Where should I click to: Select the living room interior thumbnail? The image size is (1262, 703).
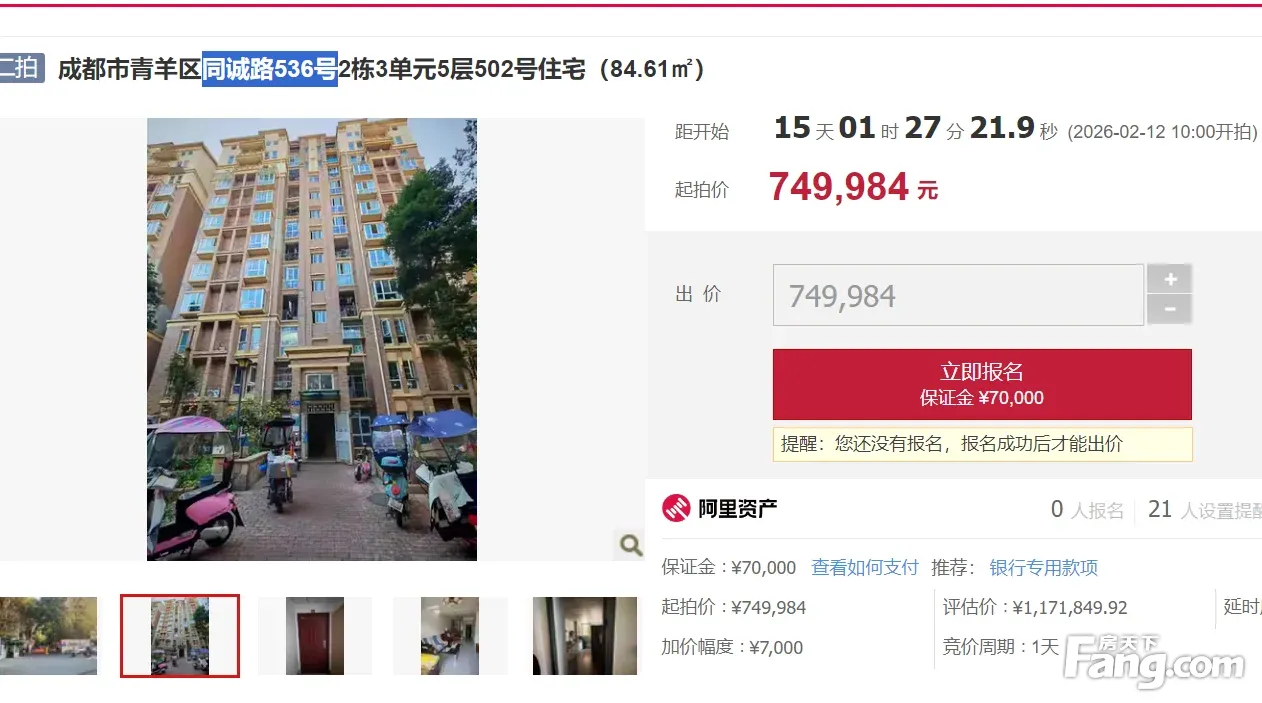click(x=450, y=636)
